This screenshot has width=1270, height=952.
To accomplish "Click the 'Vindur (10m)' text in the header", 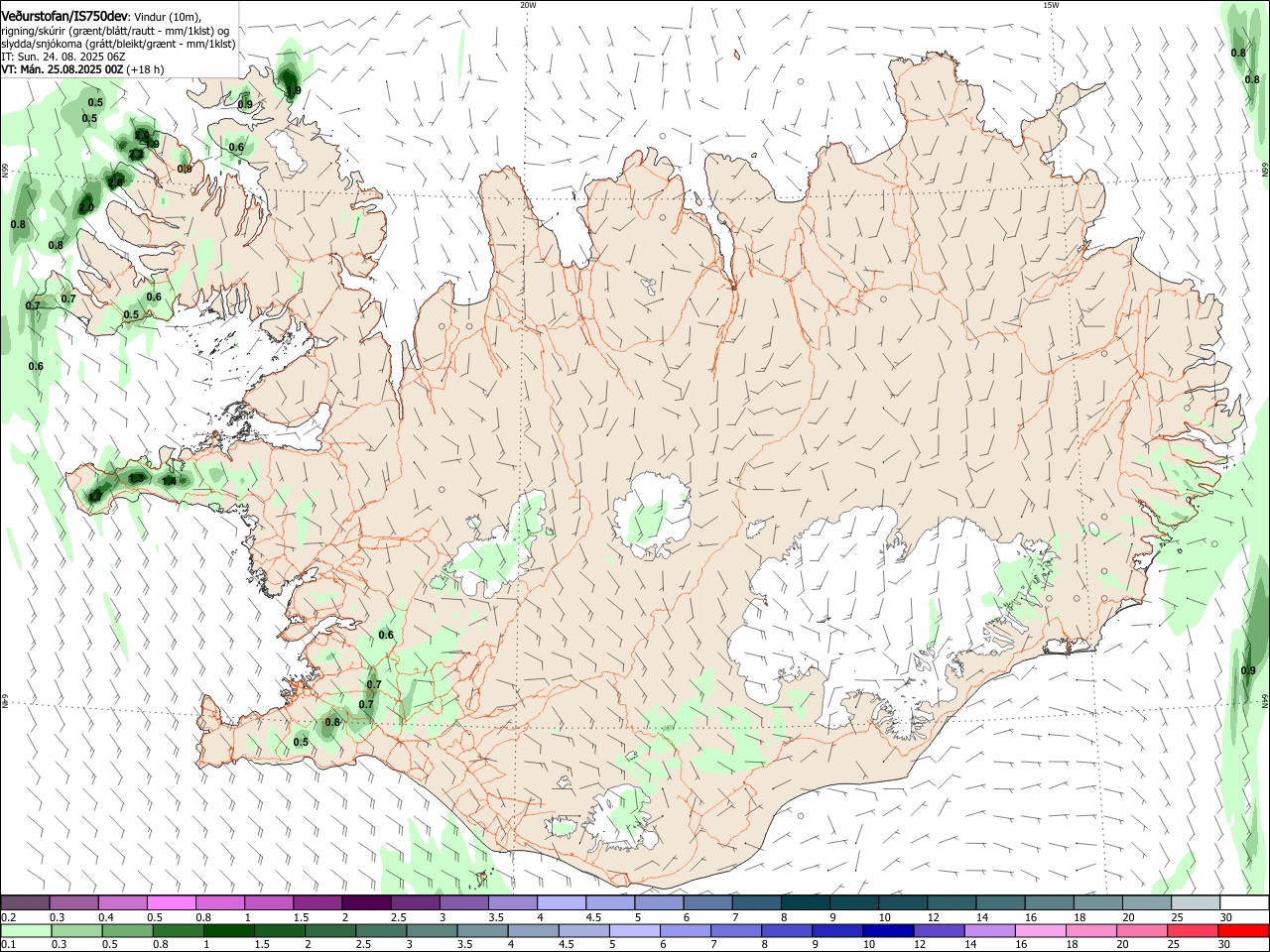I will (167, 17).
